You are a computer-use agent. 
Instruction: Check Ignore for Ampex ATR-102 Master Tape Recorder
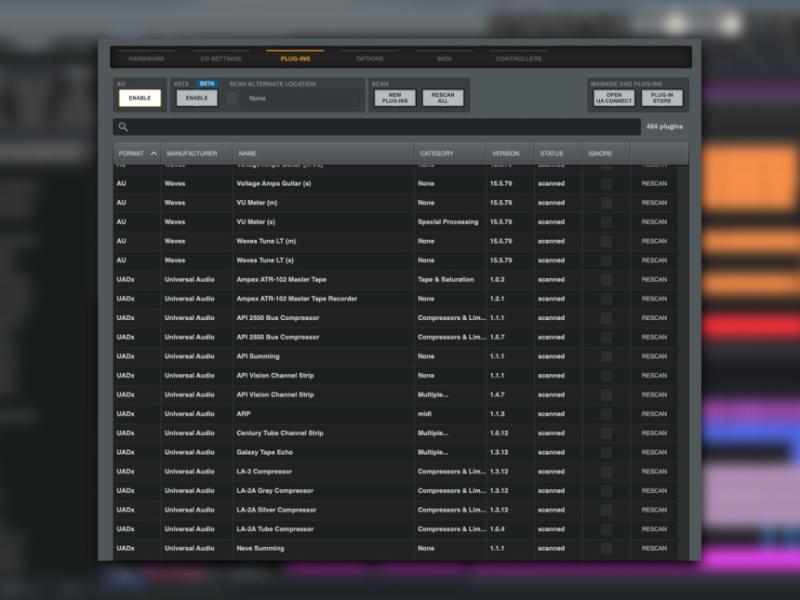(x=606, y=299)
